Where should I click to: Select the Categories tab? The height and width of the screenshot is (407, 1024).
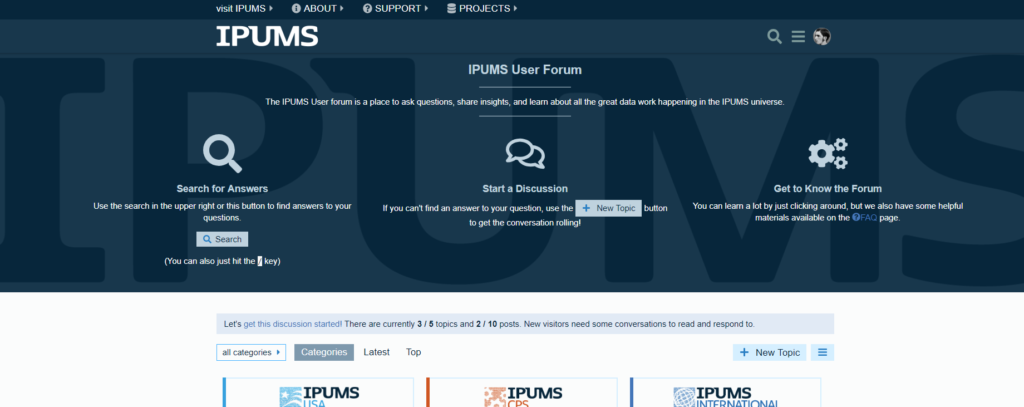pos(324,352)
